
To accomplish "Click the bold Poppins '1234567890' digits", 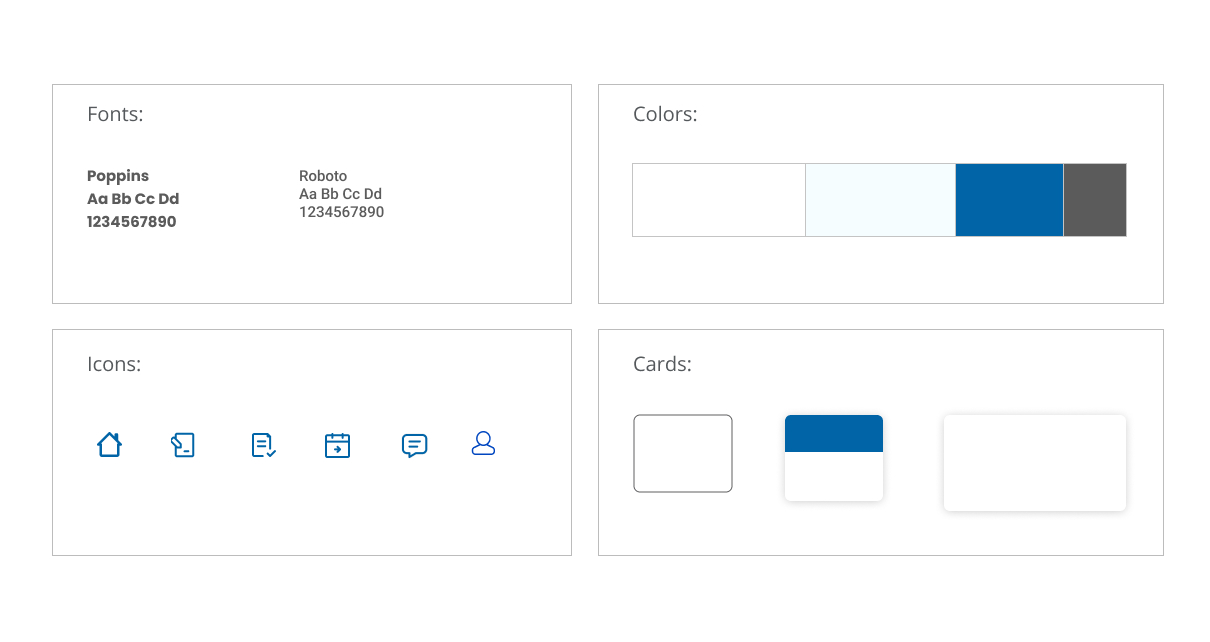I will 132,222.
